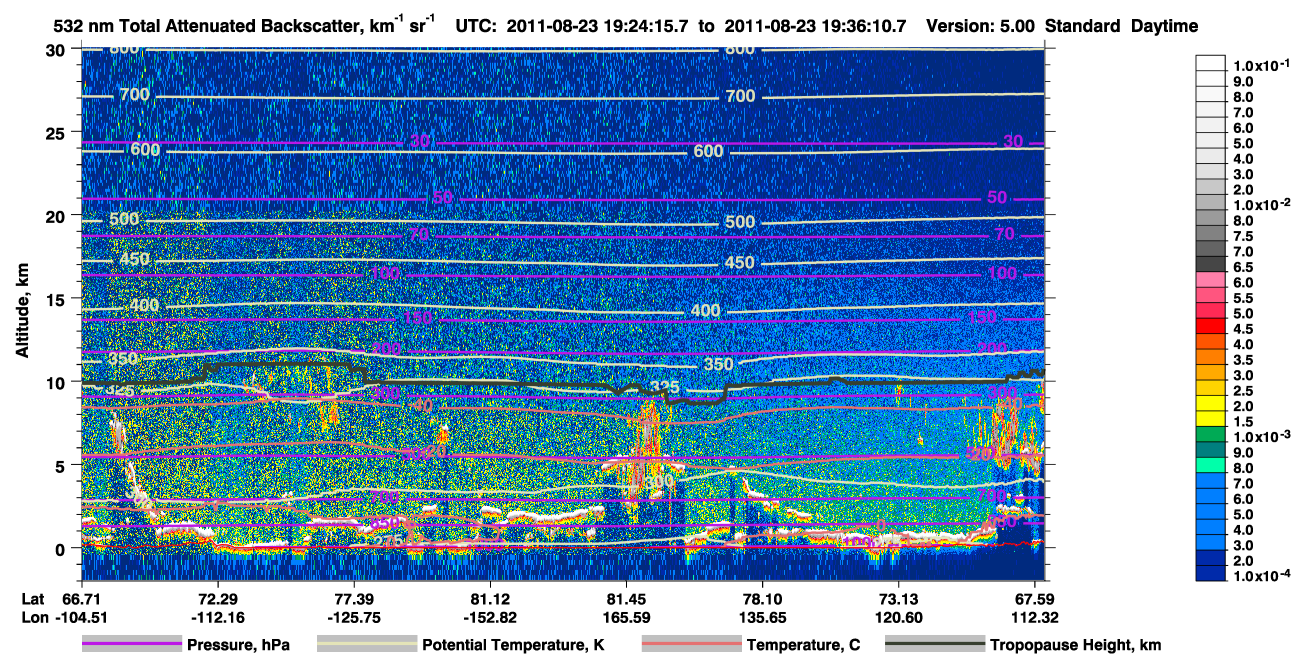Image resolution: width=1300 pixels, height=667 pixels.
Task: Click the color bar label 1.0x10-2
Action: click(x=1262, y=204)
